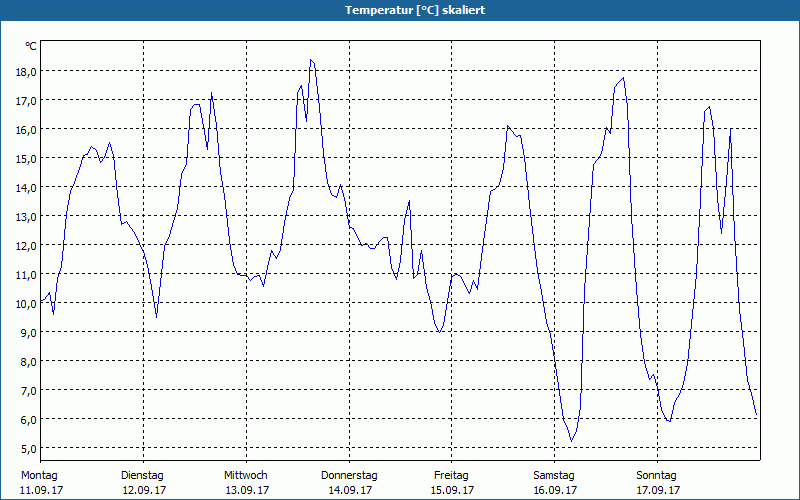Click the 12.09.17 date label
Image resolution: width=800 pixels, height=500 pixels.
[144, 490]
